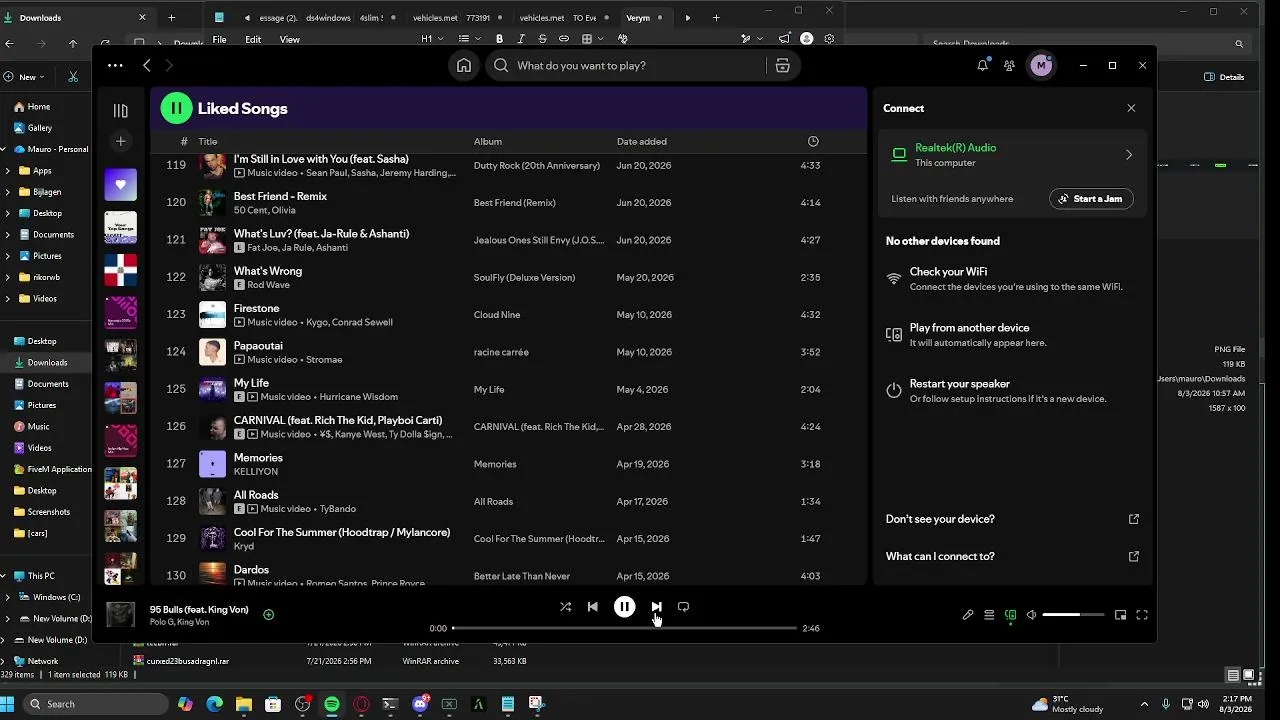The image size is (1280, 720).
Task: Pause Liked Songs with the green button
Action: click(176, 108)
